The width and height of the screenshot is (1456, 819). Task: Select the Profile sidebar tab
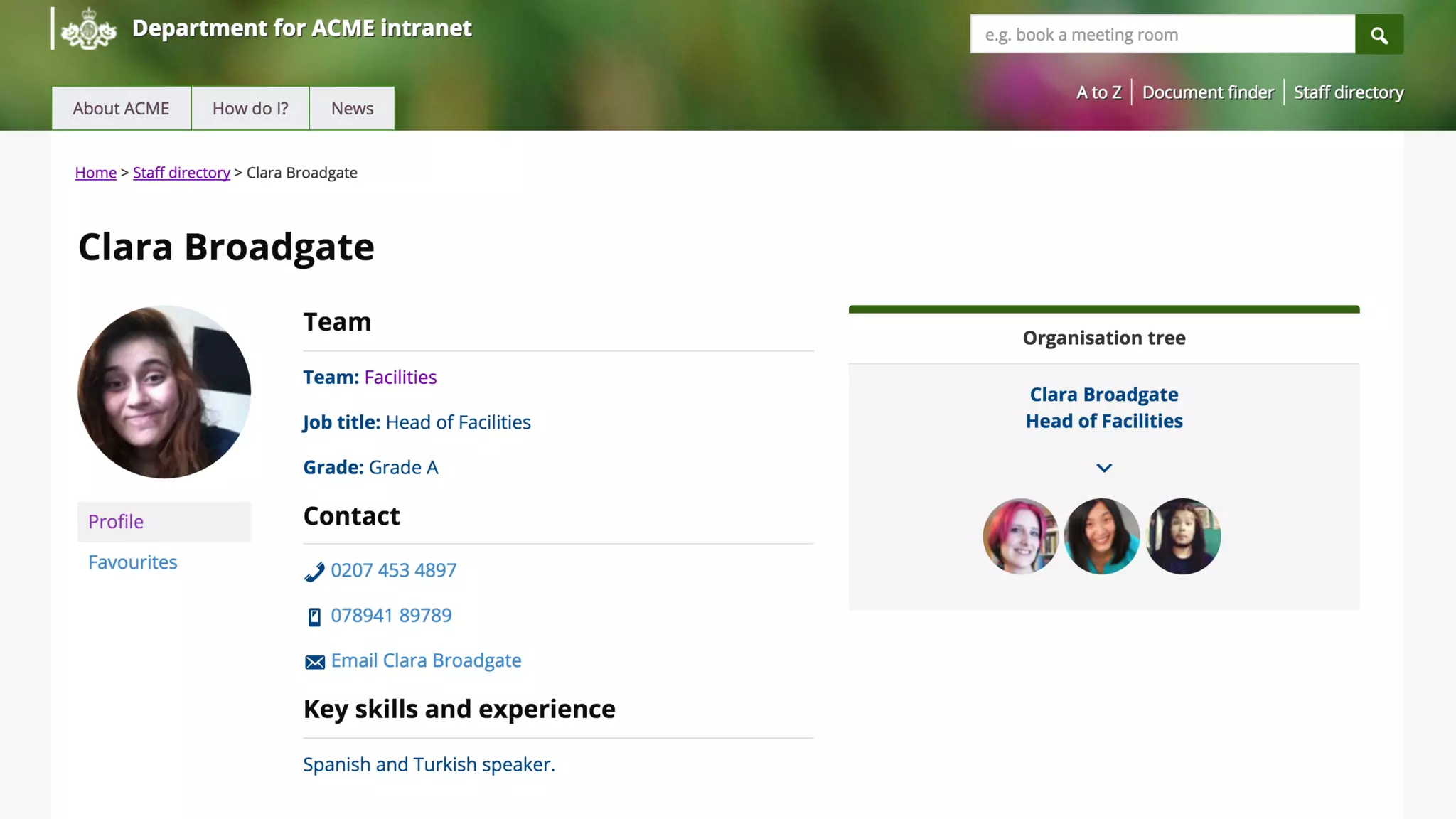(116, 521)
